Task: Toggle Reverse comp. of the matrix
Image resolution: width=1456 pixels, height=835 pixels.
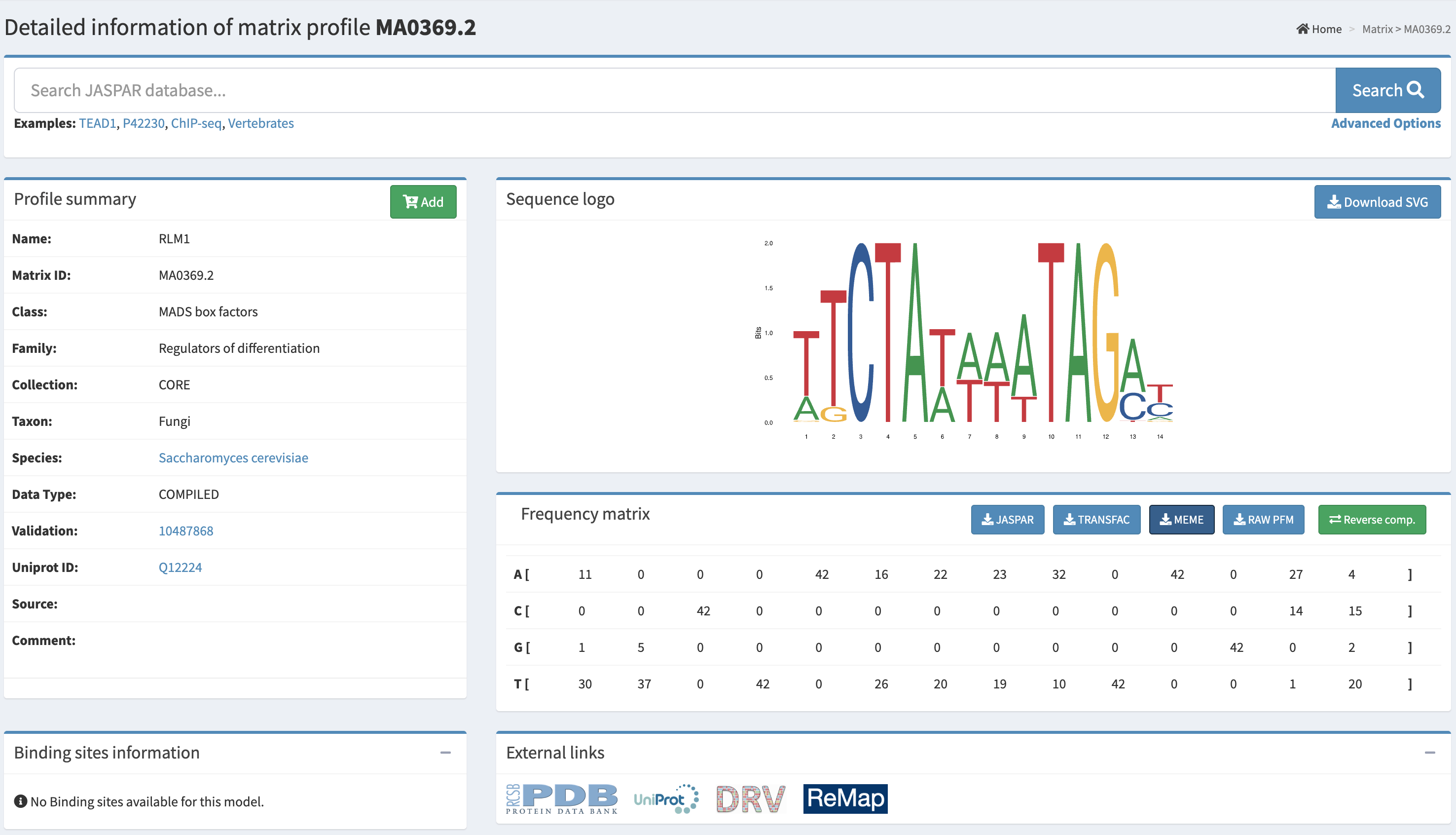Action: pos(1372,520)
